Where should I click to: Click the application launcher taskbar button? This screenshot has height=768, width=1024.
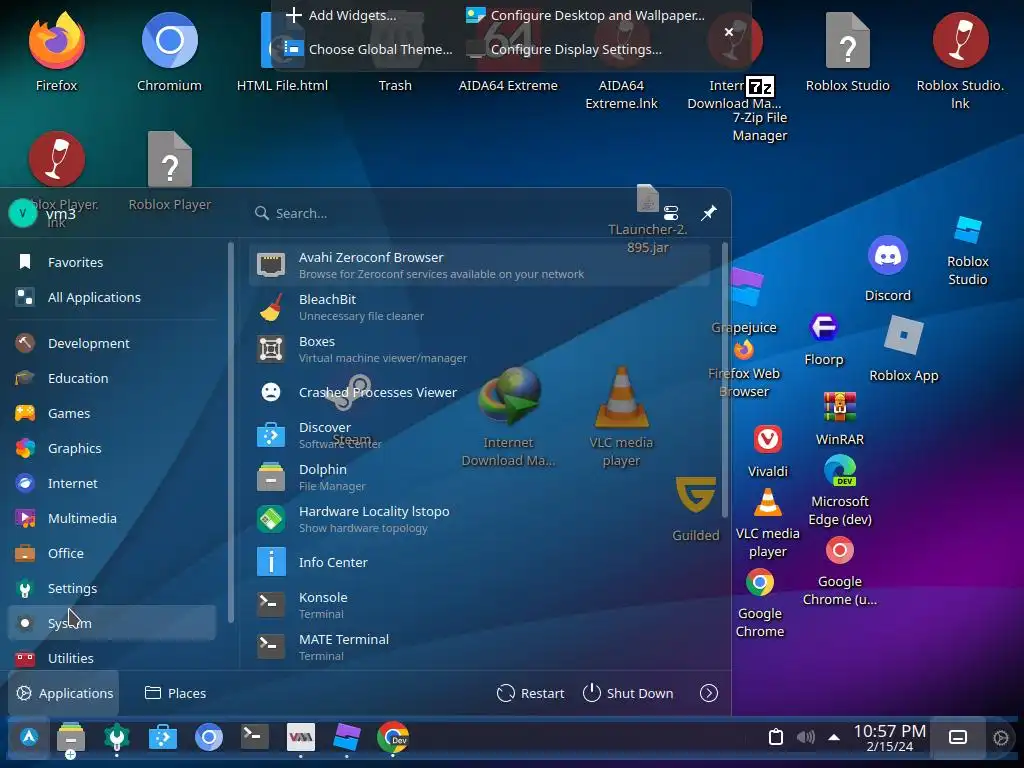[x=29, y=737]
